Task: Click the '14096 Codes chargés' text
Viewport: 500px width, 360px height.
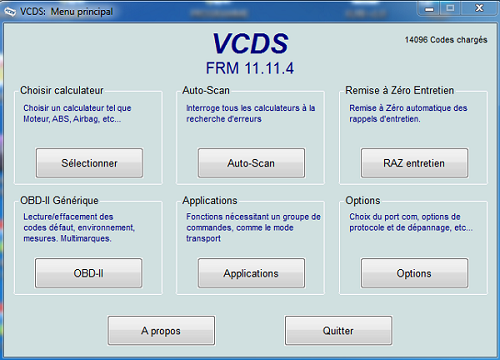Action: coord(446,40)
